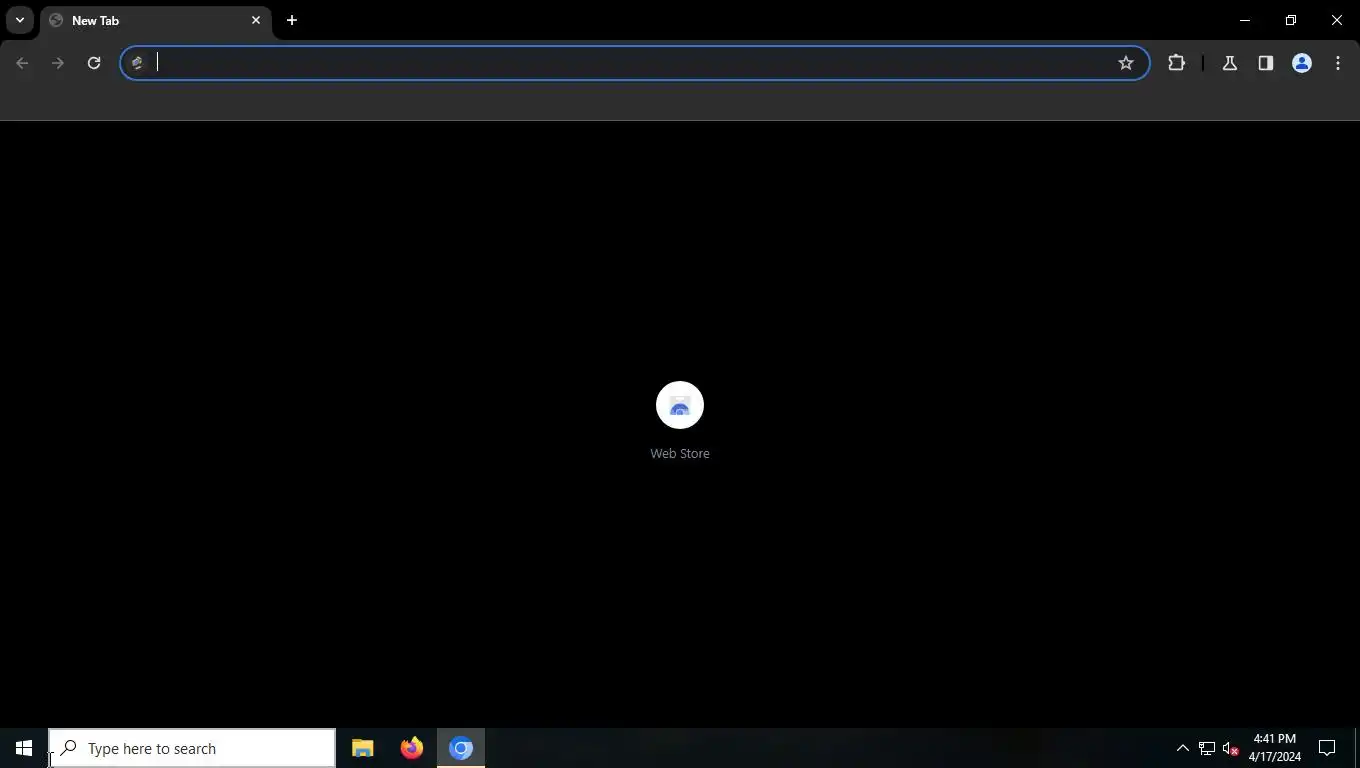1360x768 pixels.
Task: Go back to previous page
Action: [22, 63]
